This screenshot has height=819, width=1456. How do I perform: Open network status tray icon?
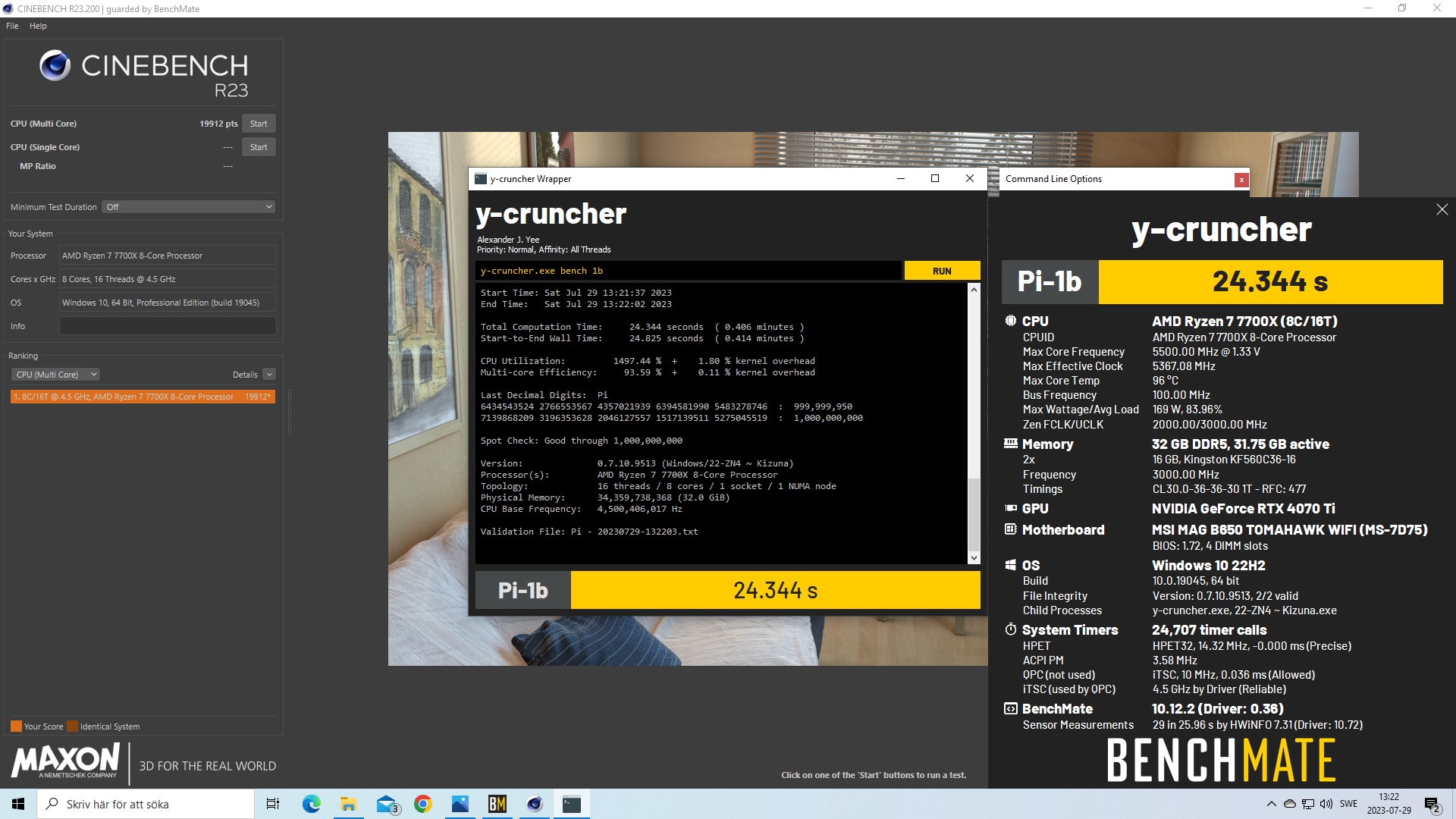pyautogui.click(x=1307, y=804)
